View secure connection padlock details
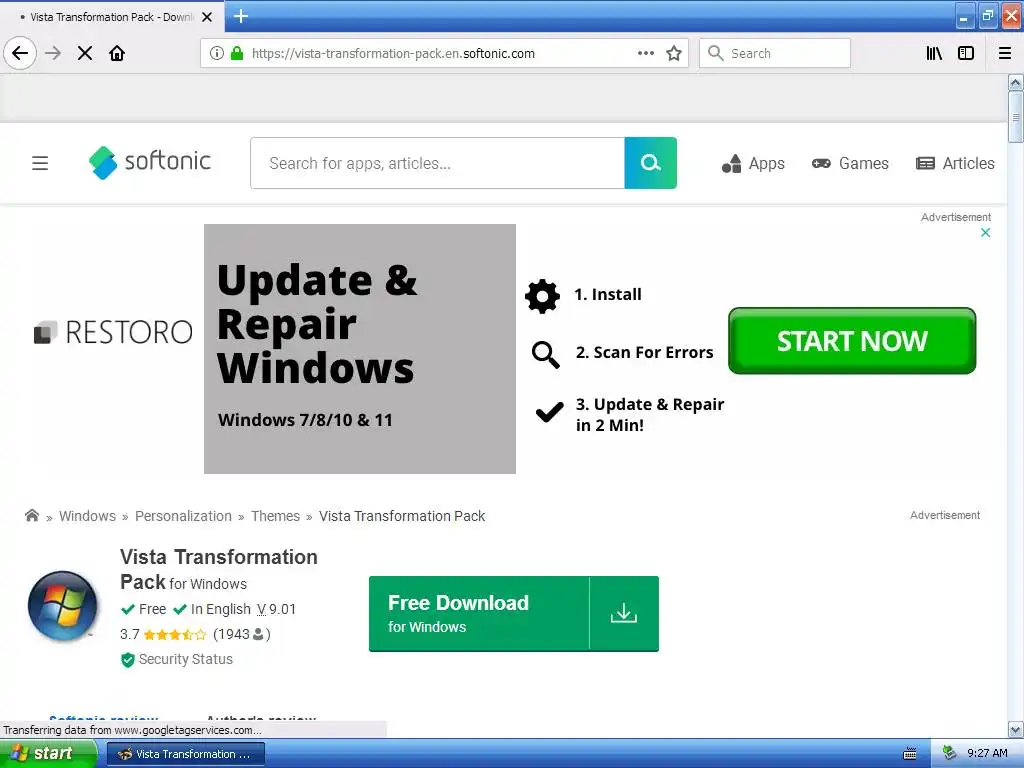1024x768 pixels. click(237, 53)
